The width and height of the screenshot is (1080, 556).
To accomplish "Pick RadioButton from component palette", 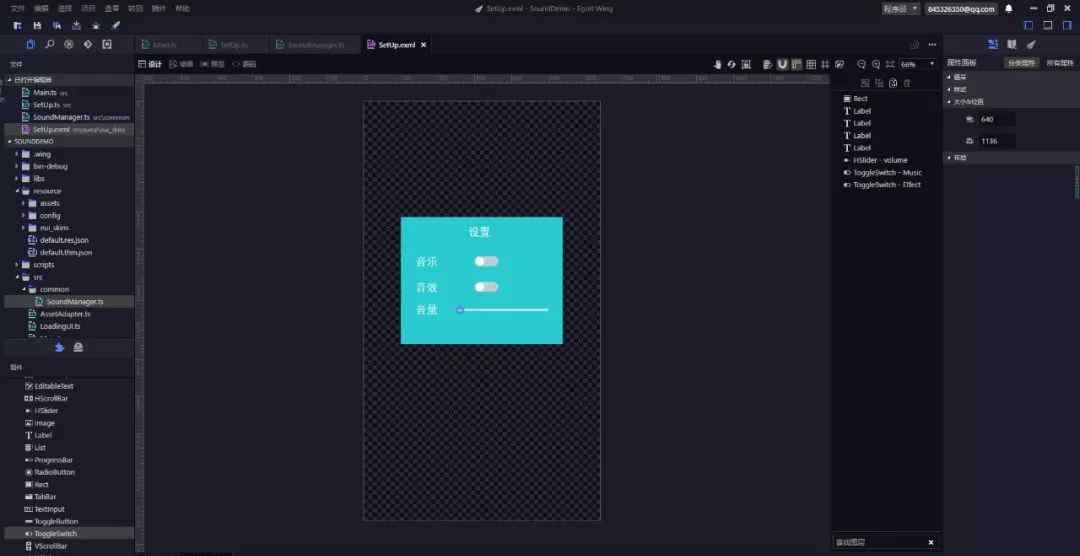I will 54,472.
